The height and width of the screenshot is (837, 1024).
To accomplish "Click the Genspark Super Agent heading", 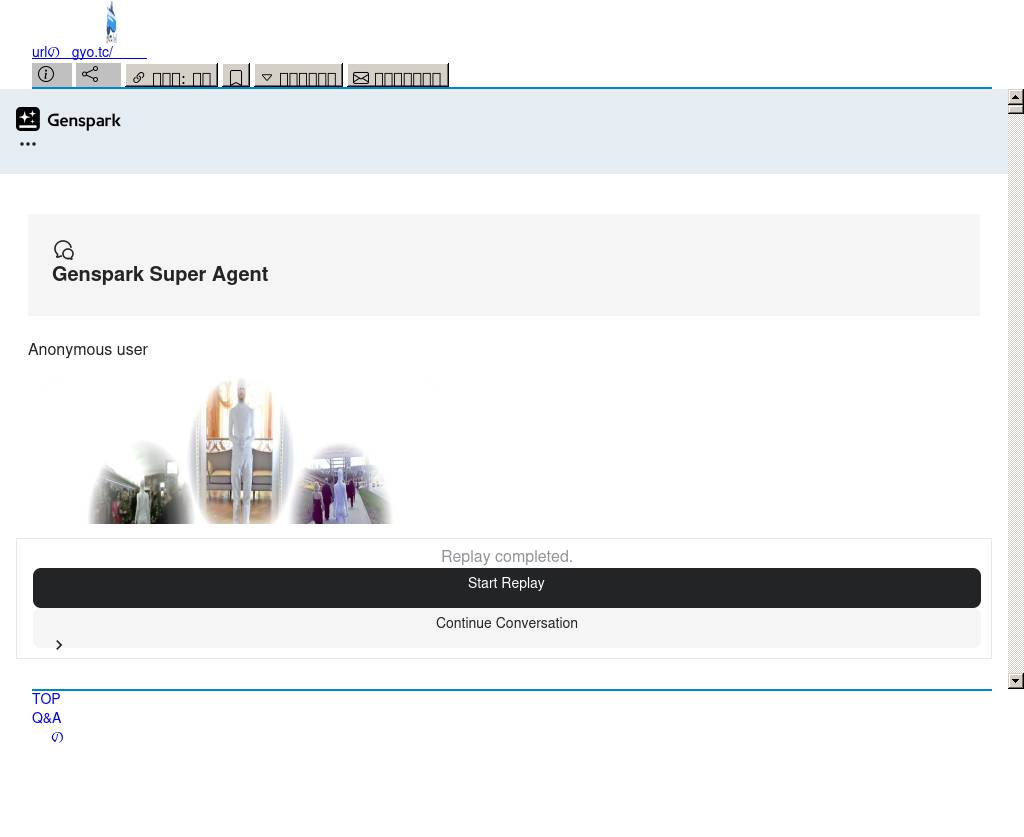I will (160, 274).
